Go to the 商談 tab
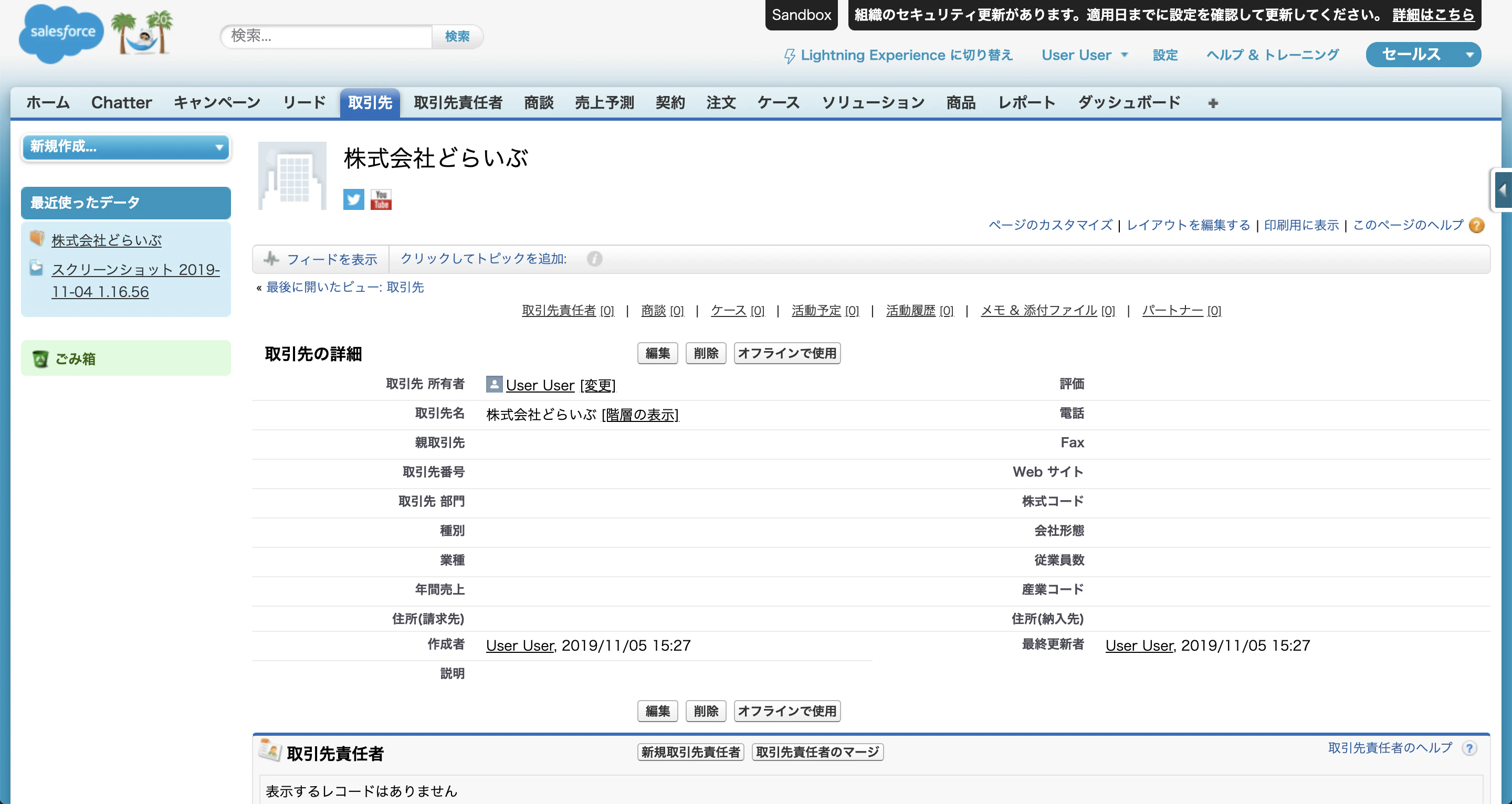The image size is (1512, 804). (539, 103)
